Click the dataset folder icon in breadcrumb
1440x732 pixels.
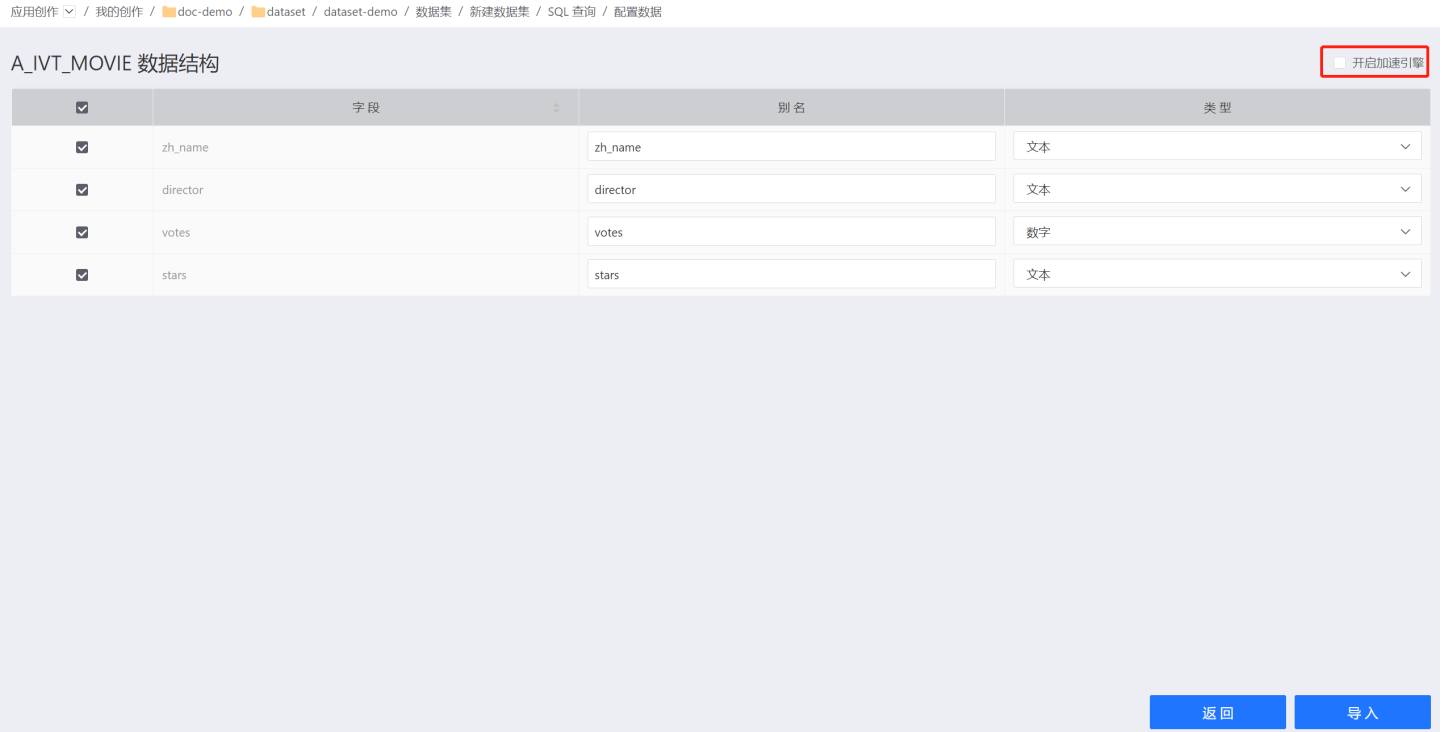click(258, 12)
